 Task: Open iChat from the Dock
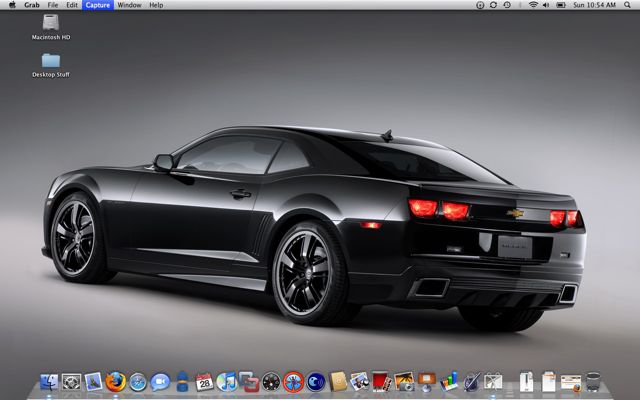click(x=160, y=381)
